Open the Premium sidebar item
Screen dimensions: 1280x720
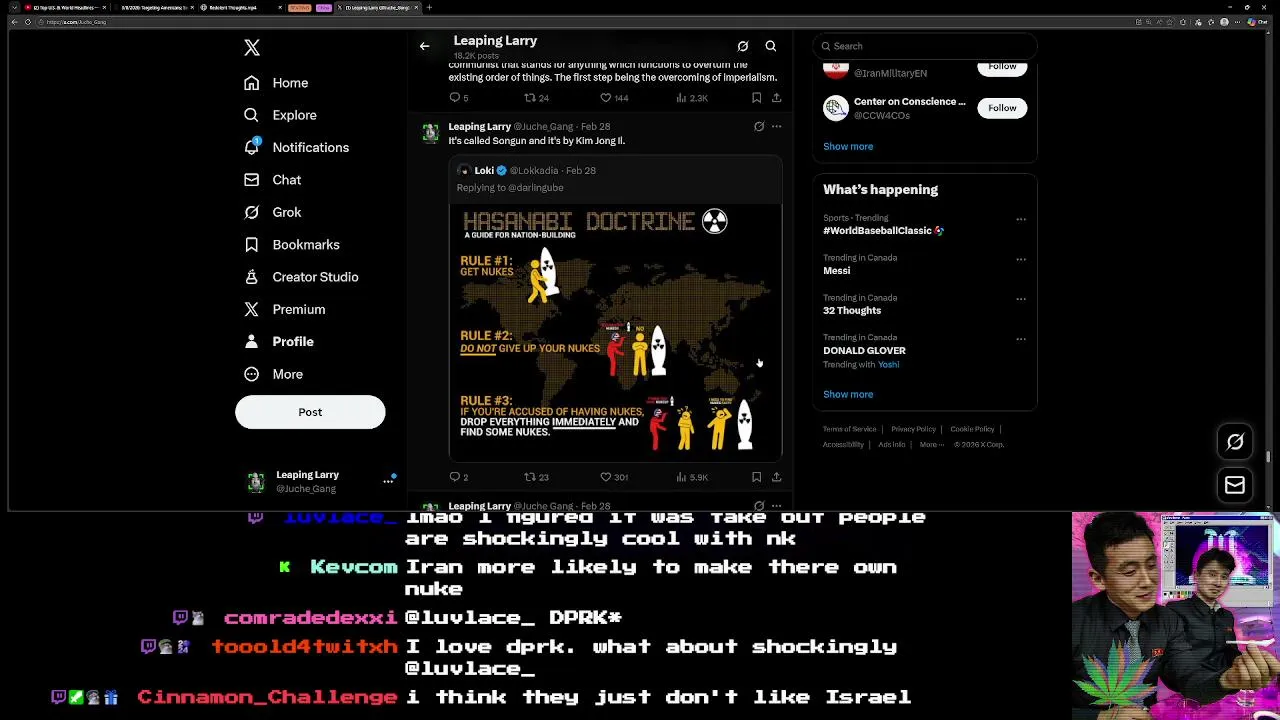285,309
